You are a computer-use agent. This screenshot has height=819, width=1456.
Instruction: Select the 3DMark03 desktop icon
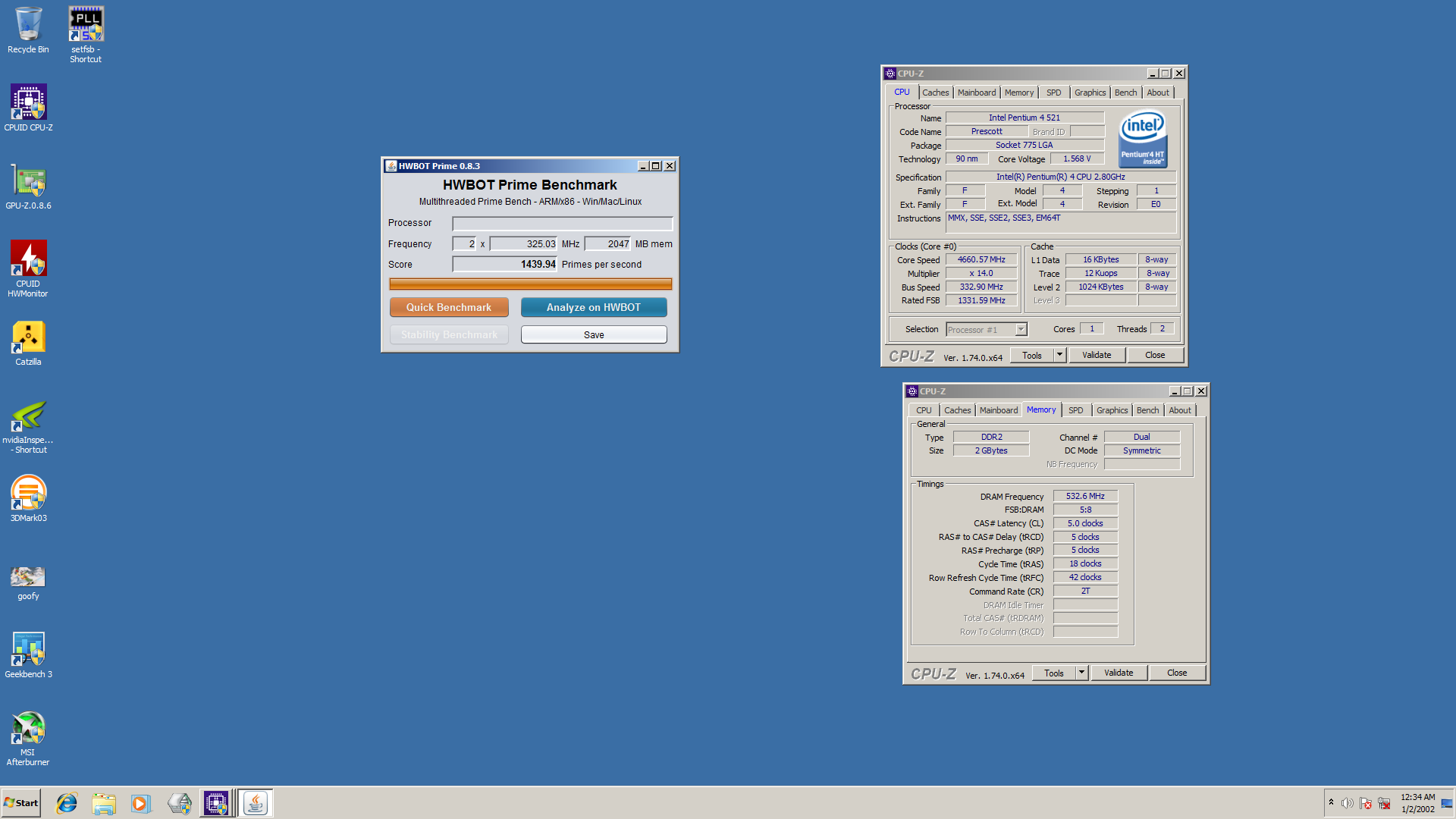[x=28, y=498]
